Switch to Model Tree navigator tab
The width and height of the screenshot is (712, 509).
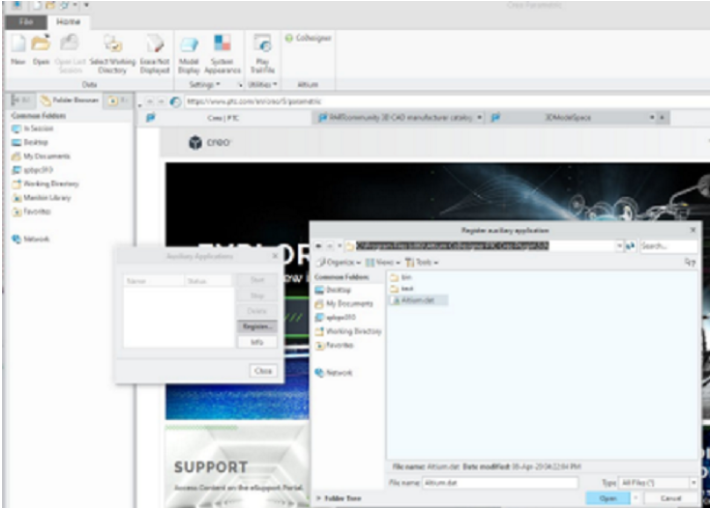click(x=22, y=100)
